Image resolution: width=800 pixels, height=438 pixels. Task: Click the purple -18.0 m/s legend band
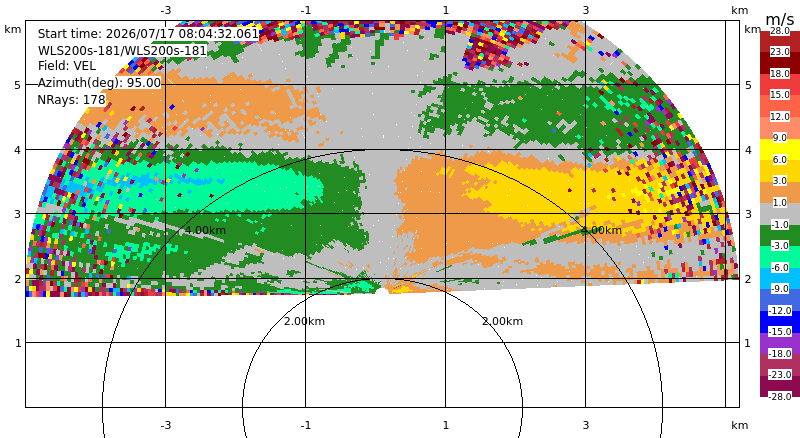coord(780,343)
